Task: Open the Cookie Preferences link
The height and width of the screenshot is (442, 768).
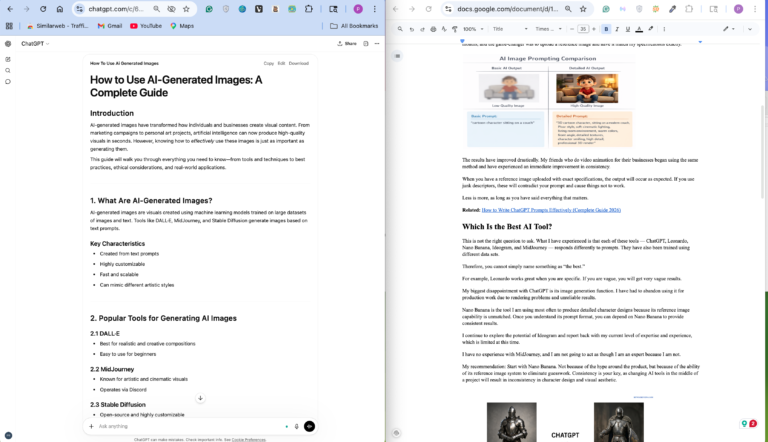Action: [248, 440]
